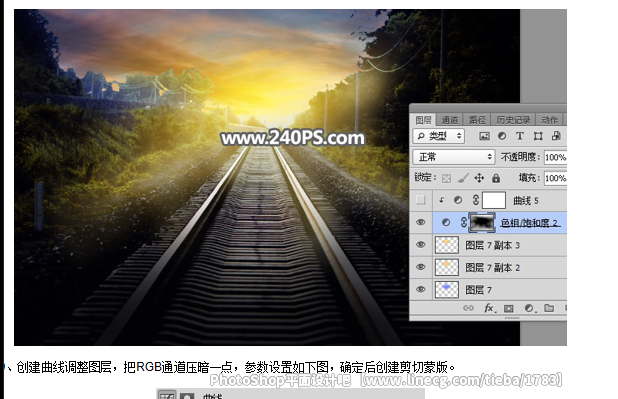This screenshot has width=618, height=399.
Task: Click adjustment icon of 曲线 5 layer
Action: [458, 200]
